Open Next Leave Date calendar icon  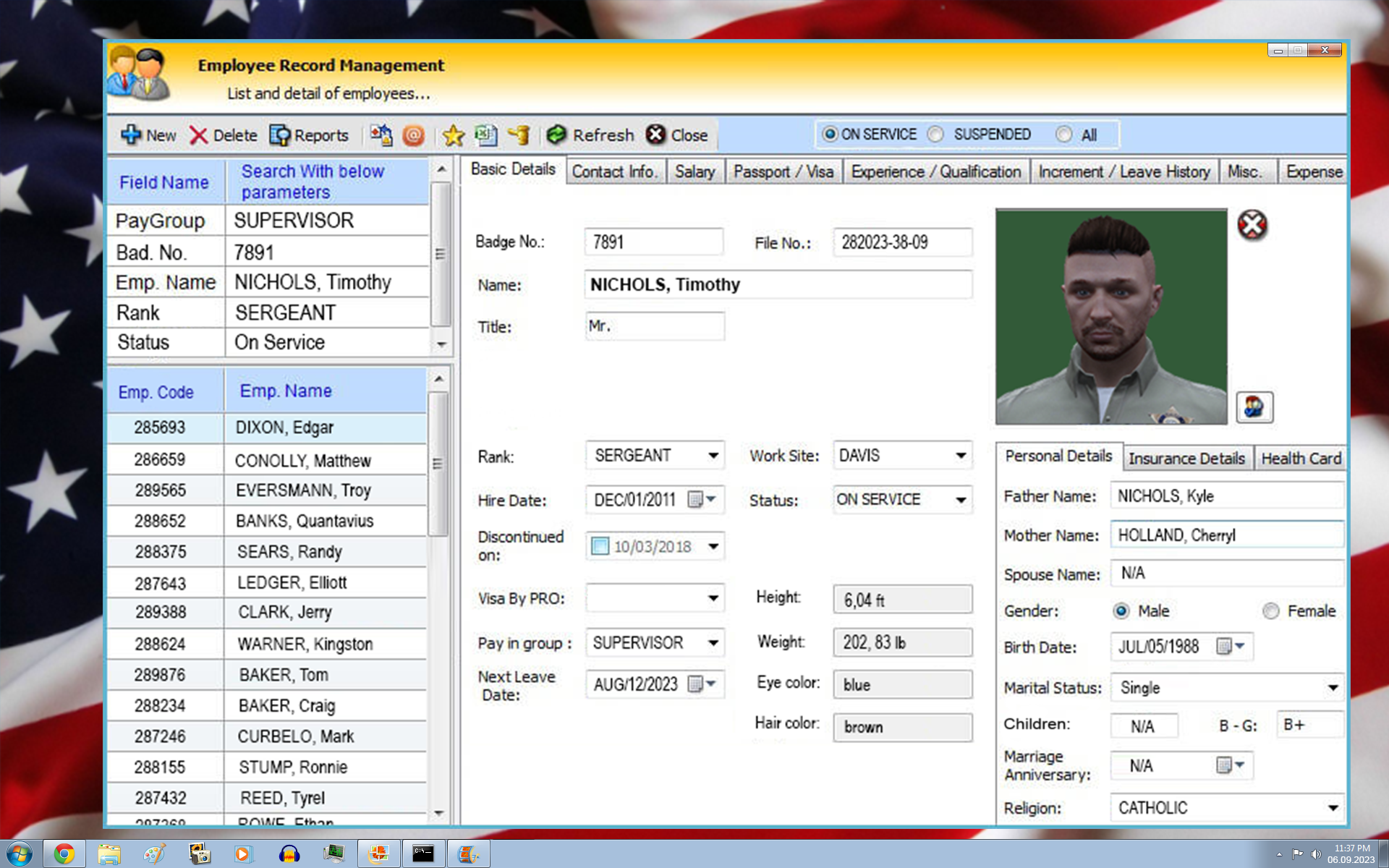(x=701, y=684)
